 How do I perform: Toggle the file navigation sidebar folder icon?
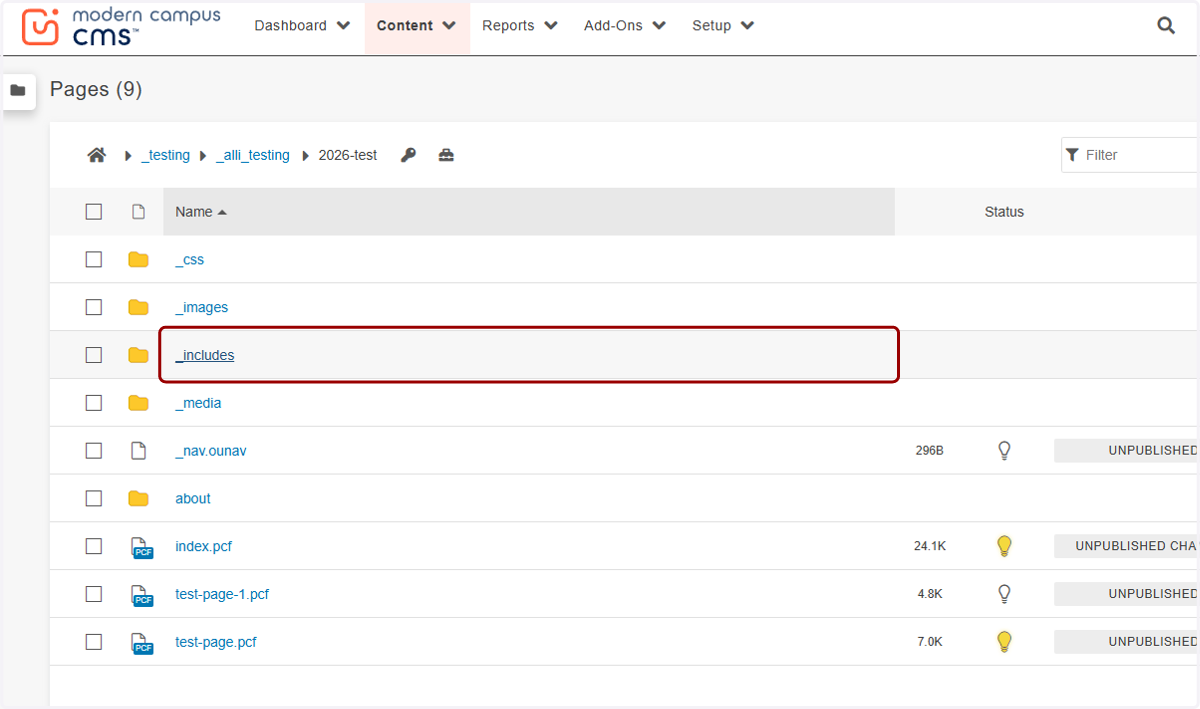[x=18, y=90]
